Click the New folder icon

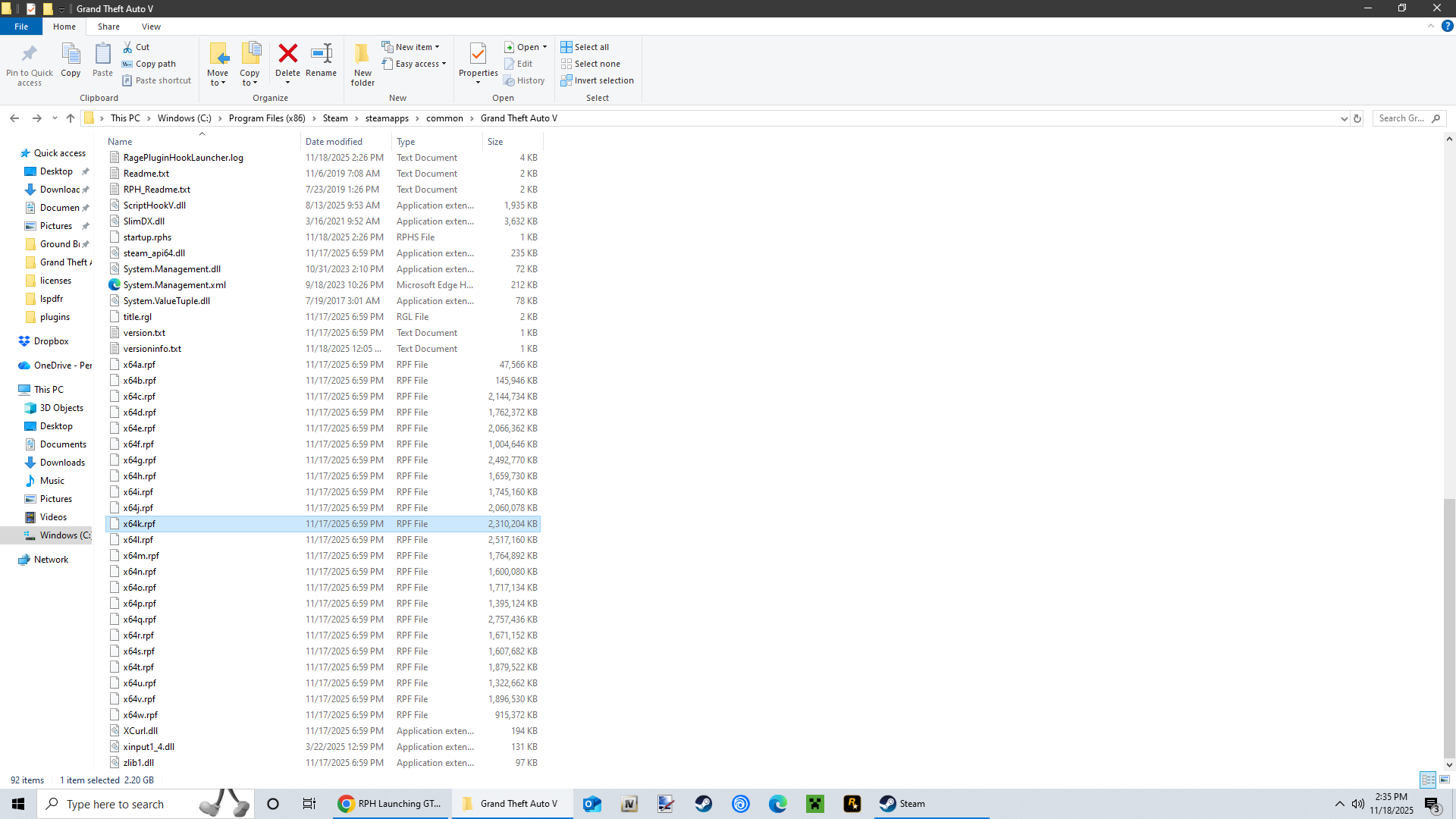(x=362, y=54)
